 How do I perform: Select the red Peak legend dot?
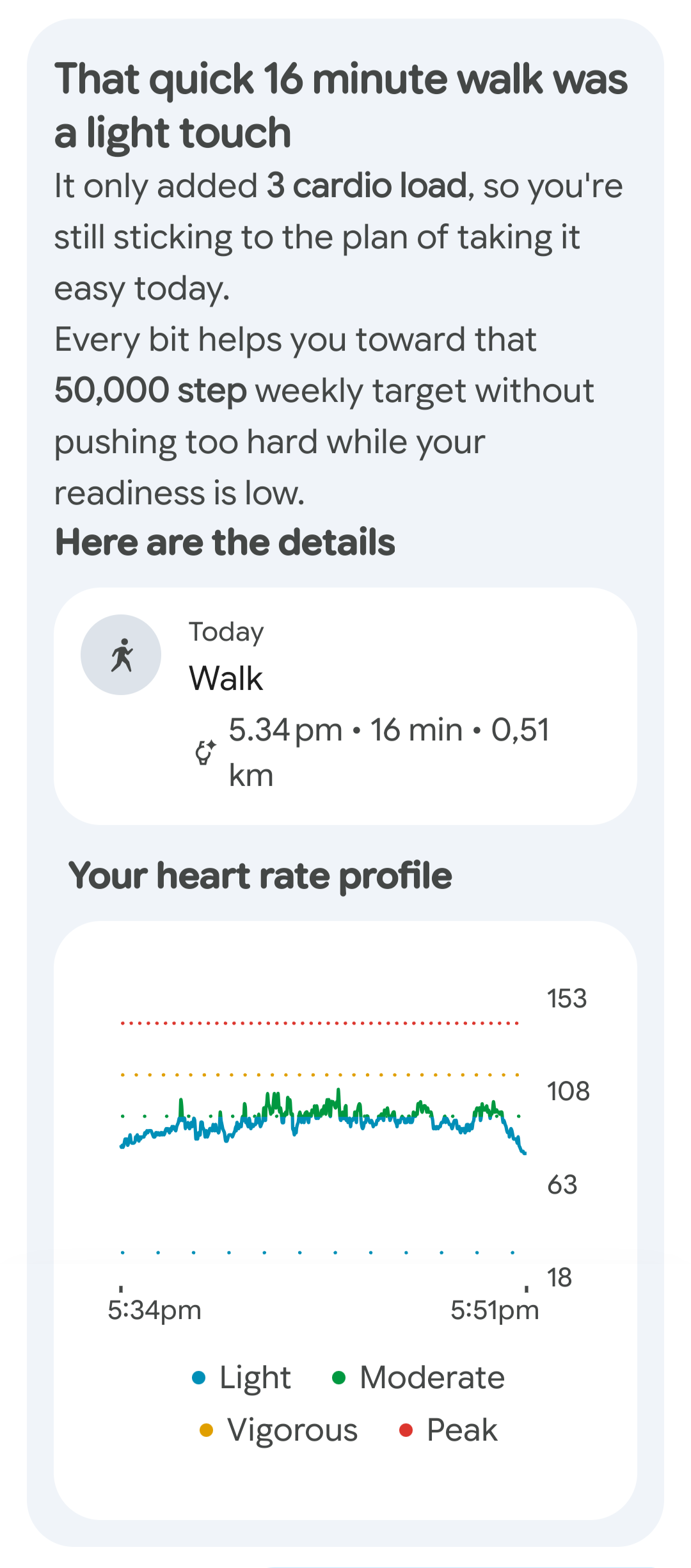click(x=406, y=1430)
